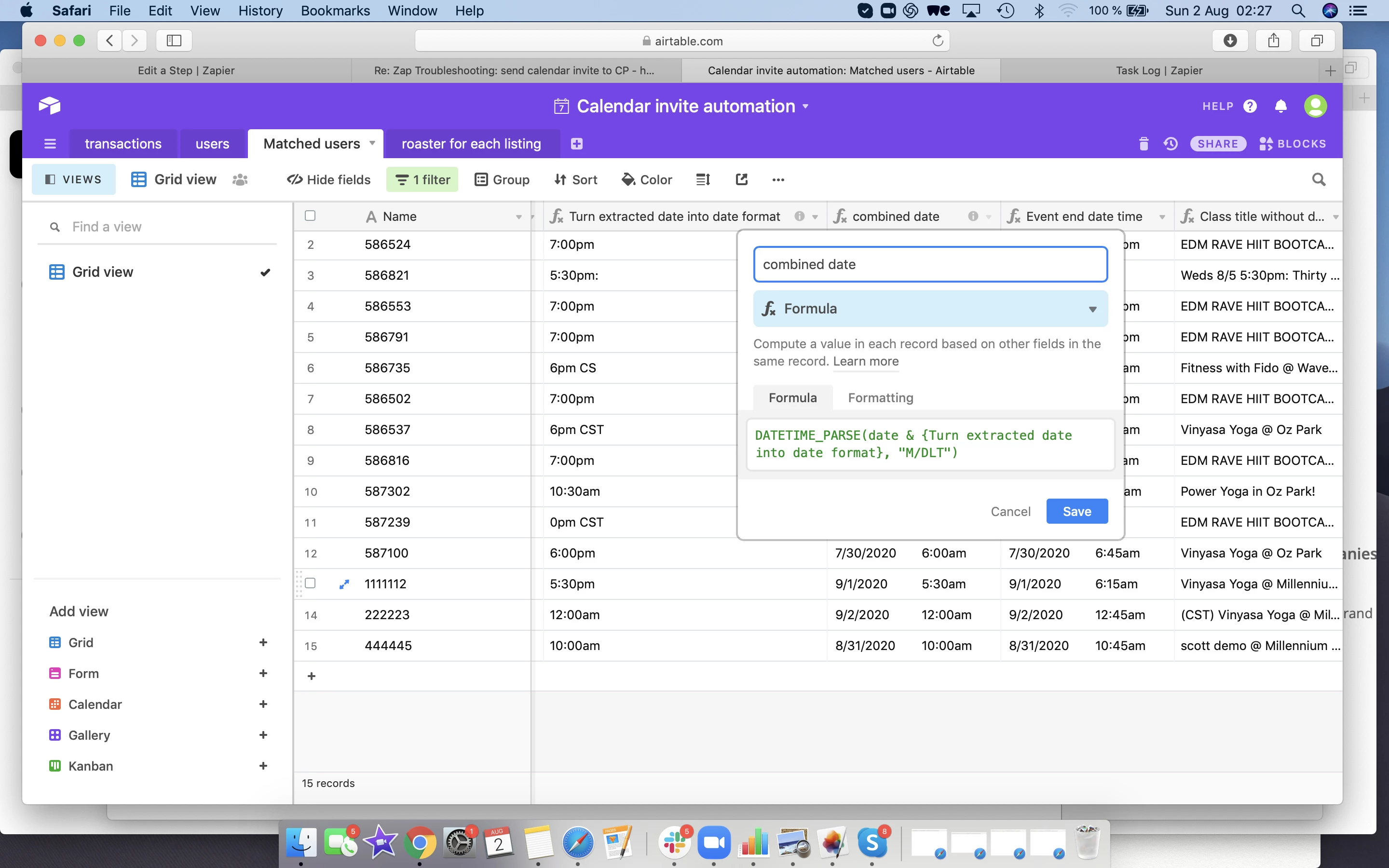
Task: Open the Event end date time column menu
Action: (1162, 217)
